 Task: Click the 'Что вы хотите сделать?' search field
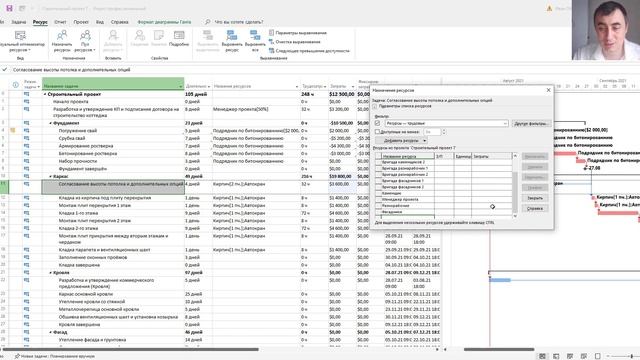(x=239, y=22)
